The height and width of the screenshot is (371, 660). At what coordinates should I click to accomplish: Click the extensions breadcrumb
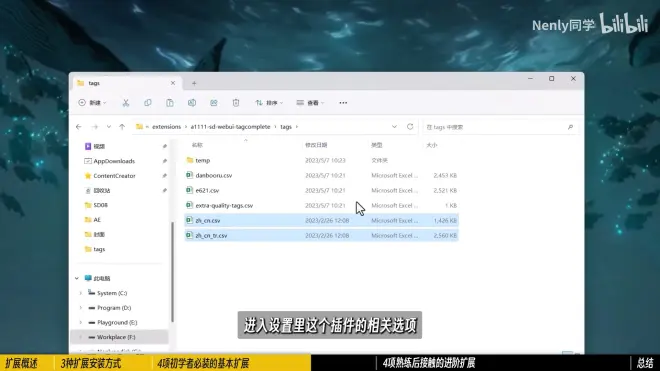pyautogui.click(x=166, y=127)
